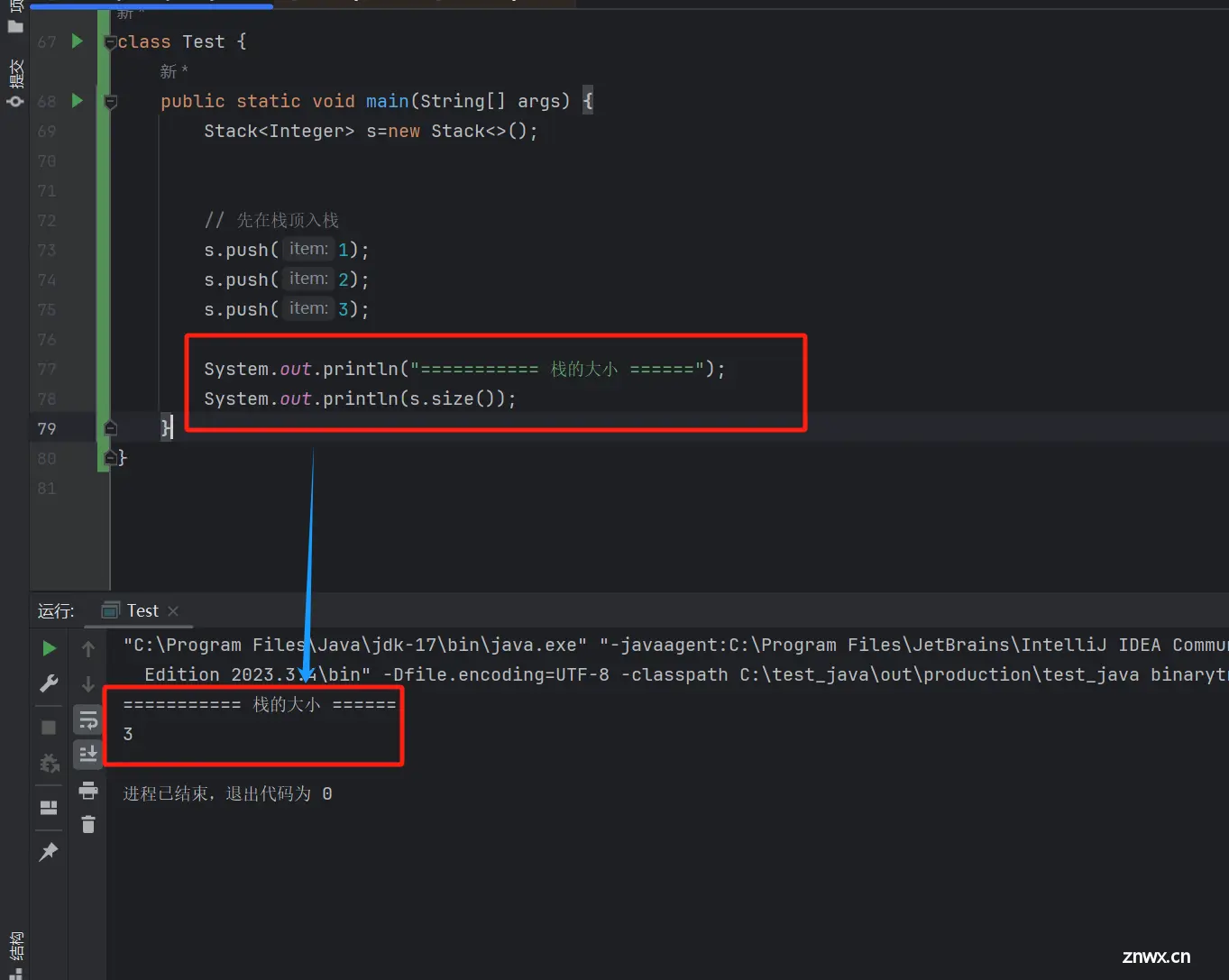Open the 提交 commit tool window

point(15,83)
